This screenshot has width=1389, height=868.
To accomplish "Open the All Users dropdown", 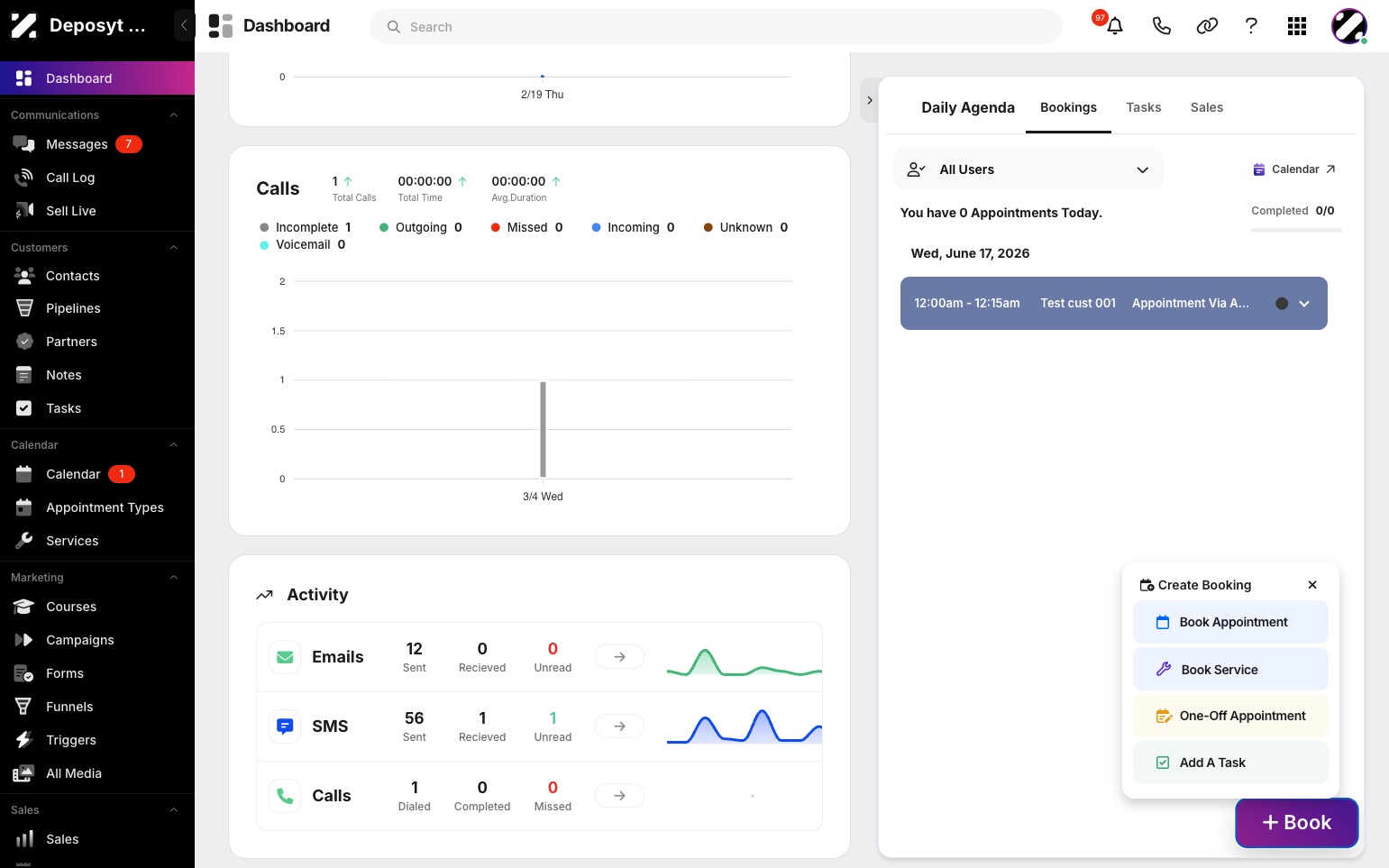I will (x=1028, y=169).
